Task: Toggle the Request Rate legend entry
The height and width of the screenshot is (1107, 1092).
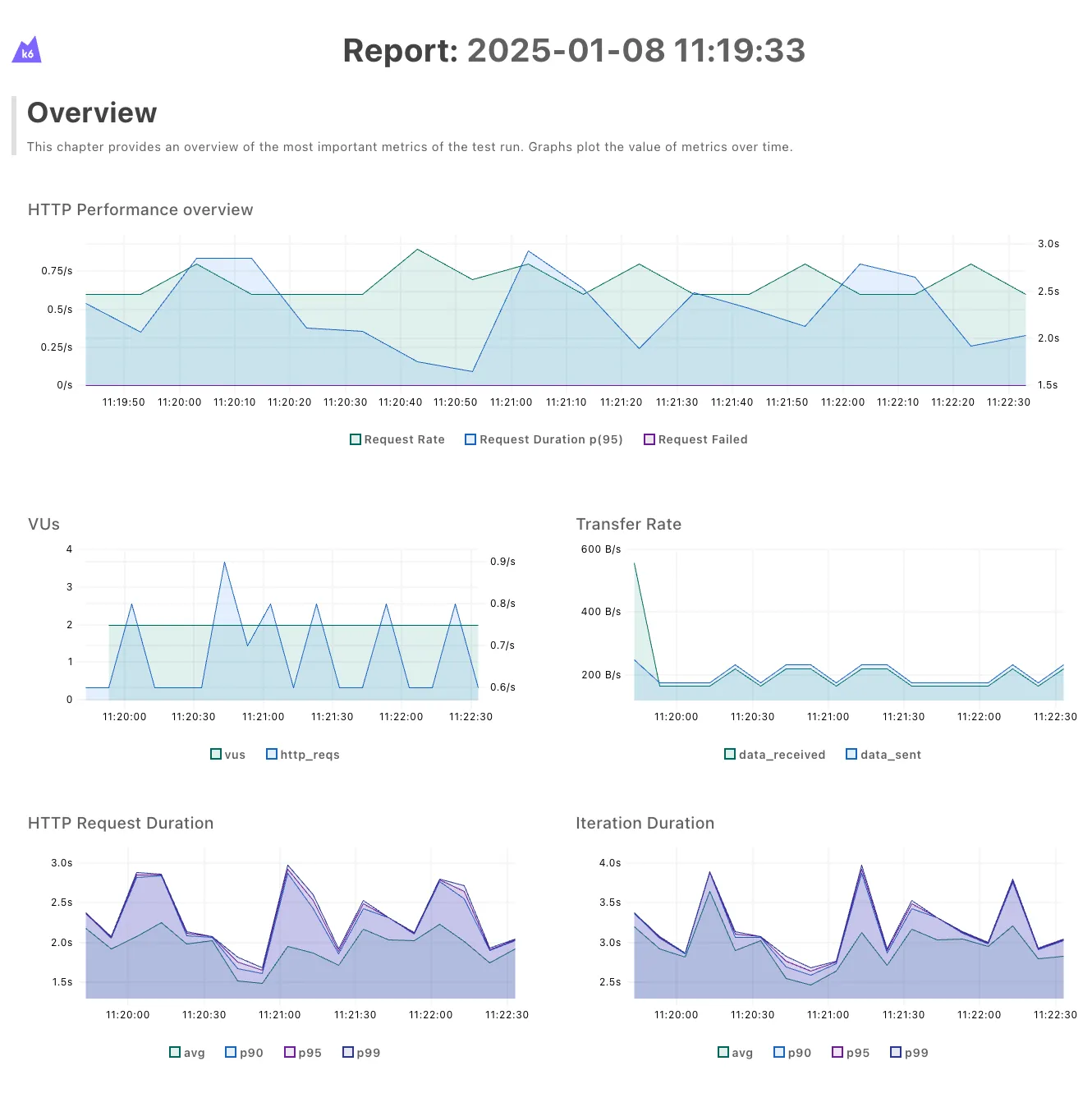Action: 397,439
